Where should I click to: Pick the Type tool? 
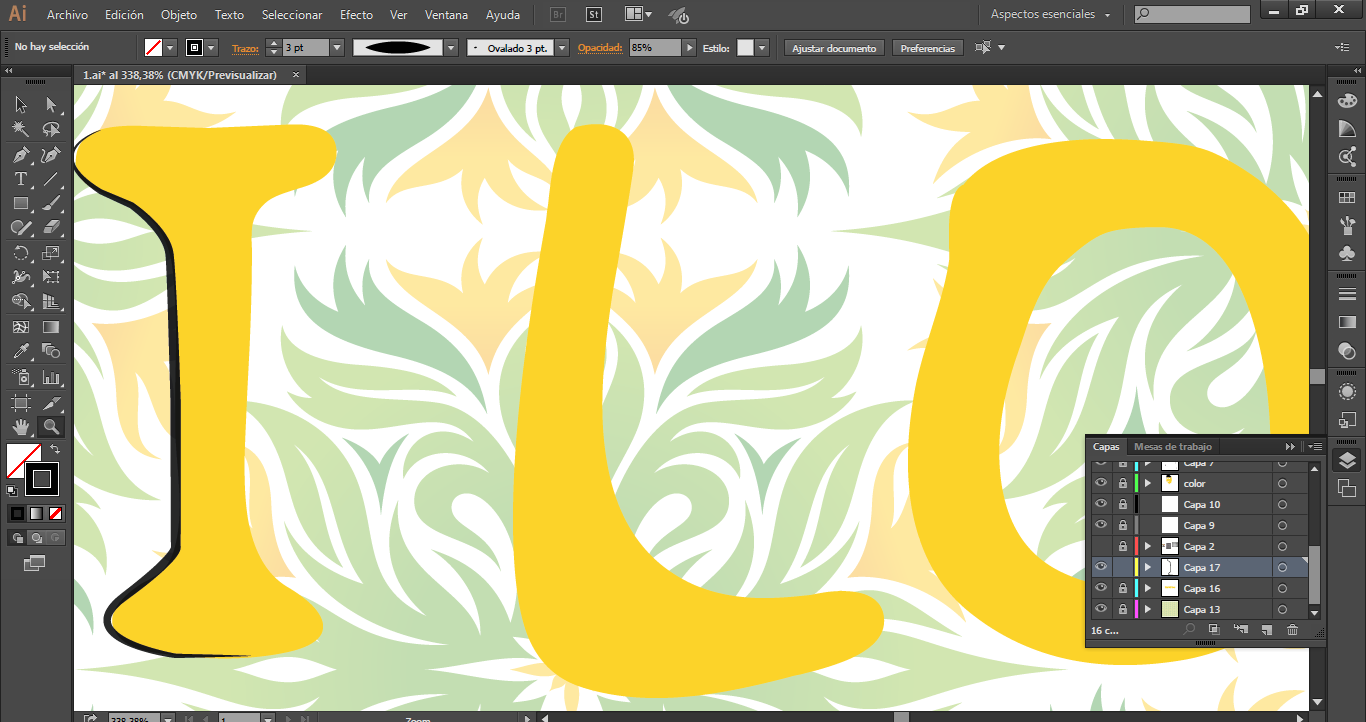20,179
